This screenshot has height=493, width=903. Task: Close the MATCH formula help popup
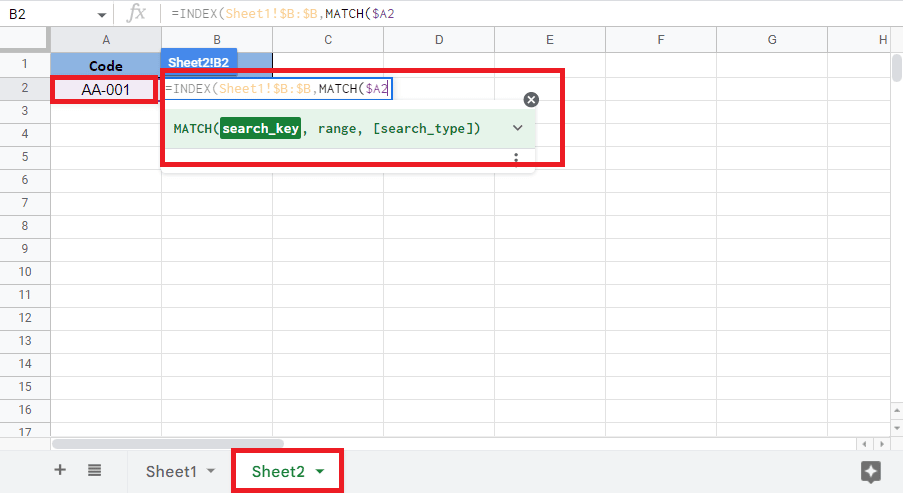pos(531,99)
